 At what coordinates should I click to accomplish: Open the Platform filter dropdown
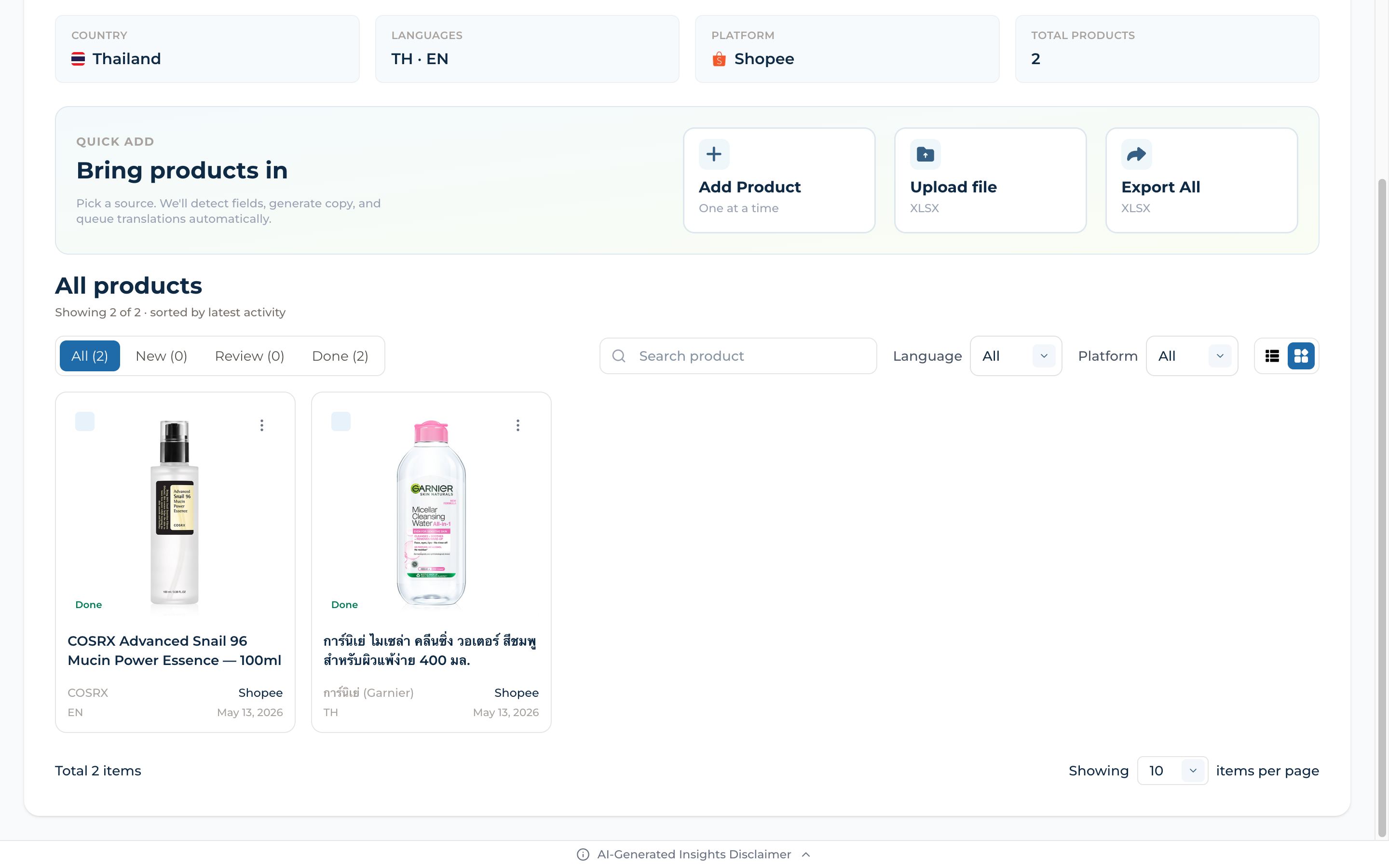1192,356
